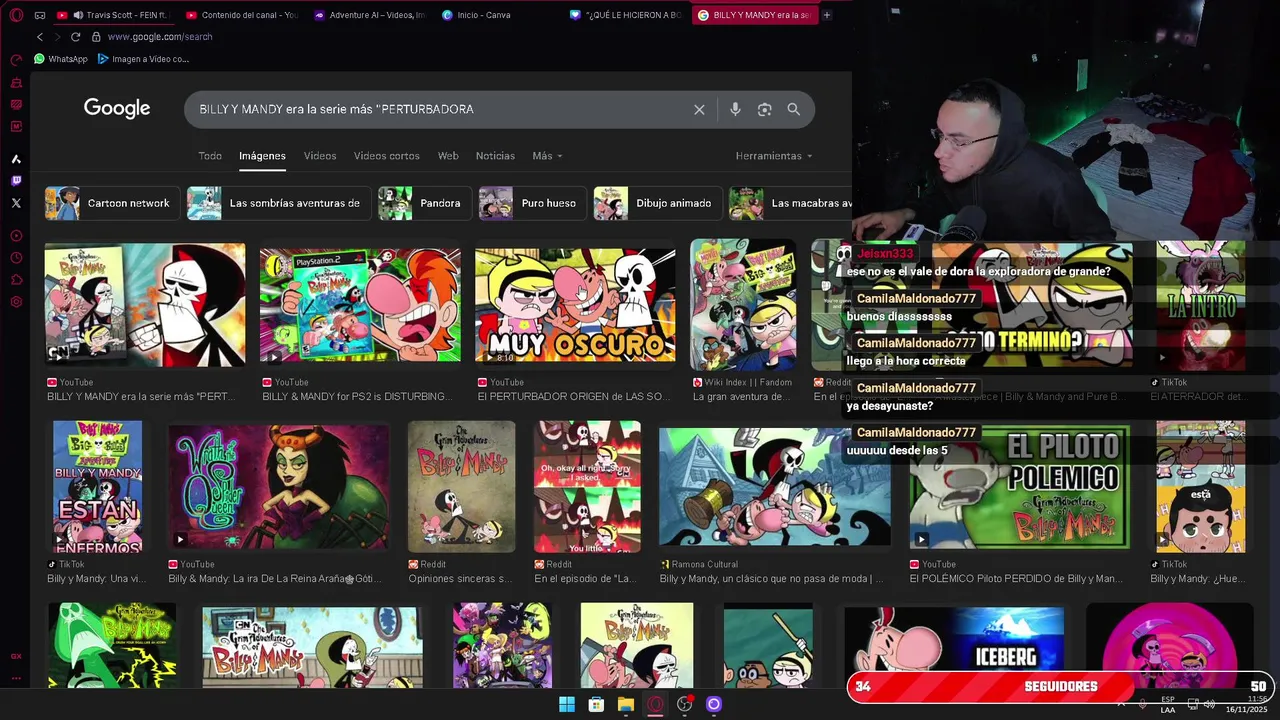Open a new browser tab

click(826, 15)
